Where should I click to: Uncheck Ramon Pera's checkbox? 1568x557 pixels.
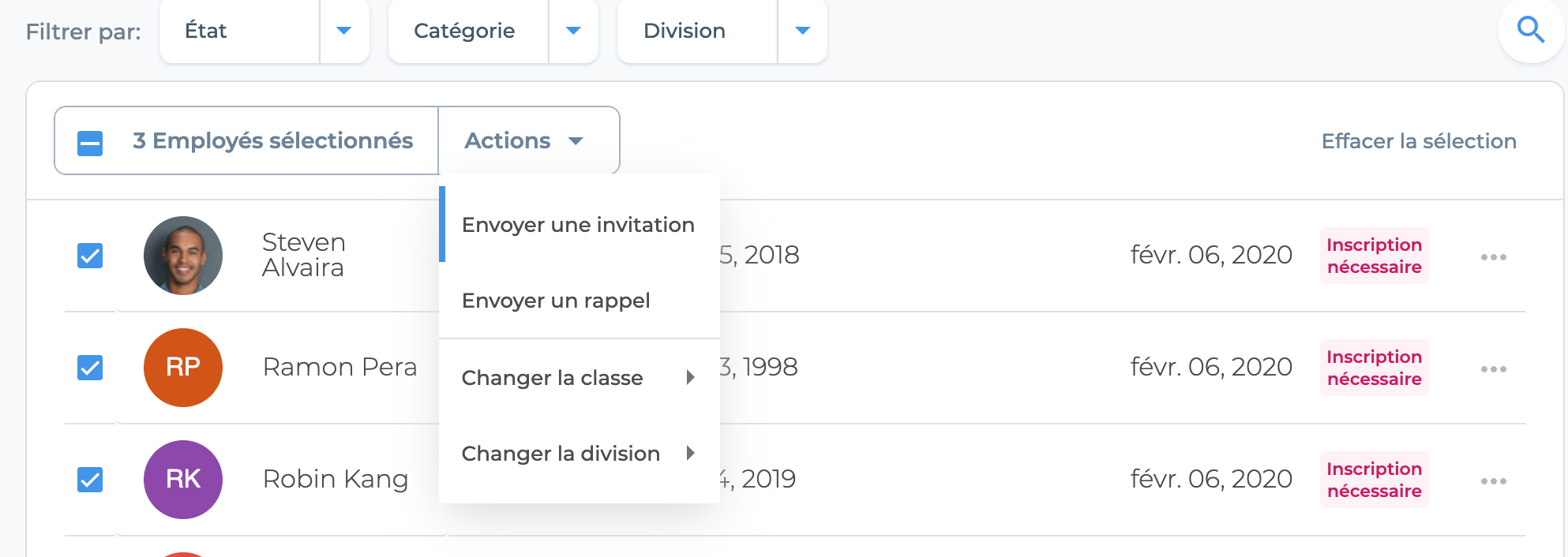pyautogui.click(x=90, y=368)
